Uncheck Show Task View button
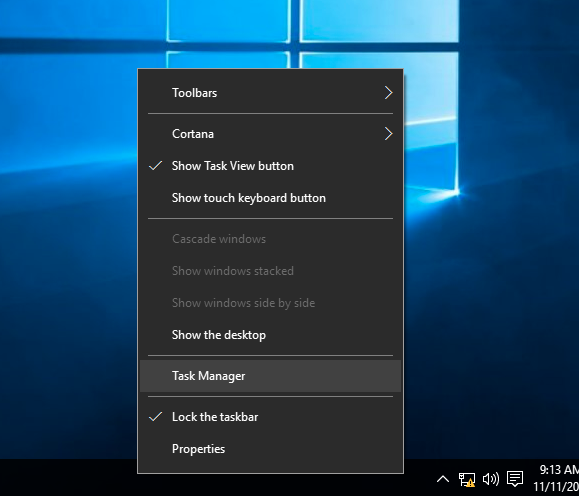This screenshot has width=579, height=496. 270,166
